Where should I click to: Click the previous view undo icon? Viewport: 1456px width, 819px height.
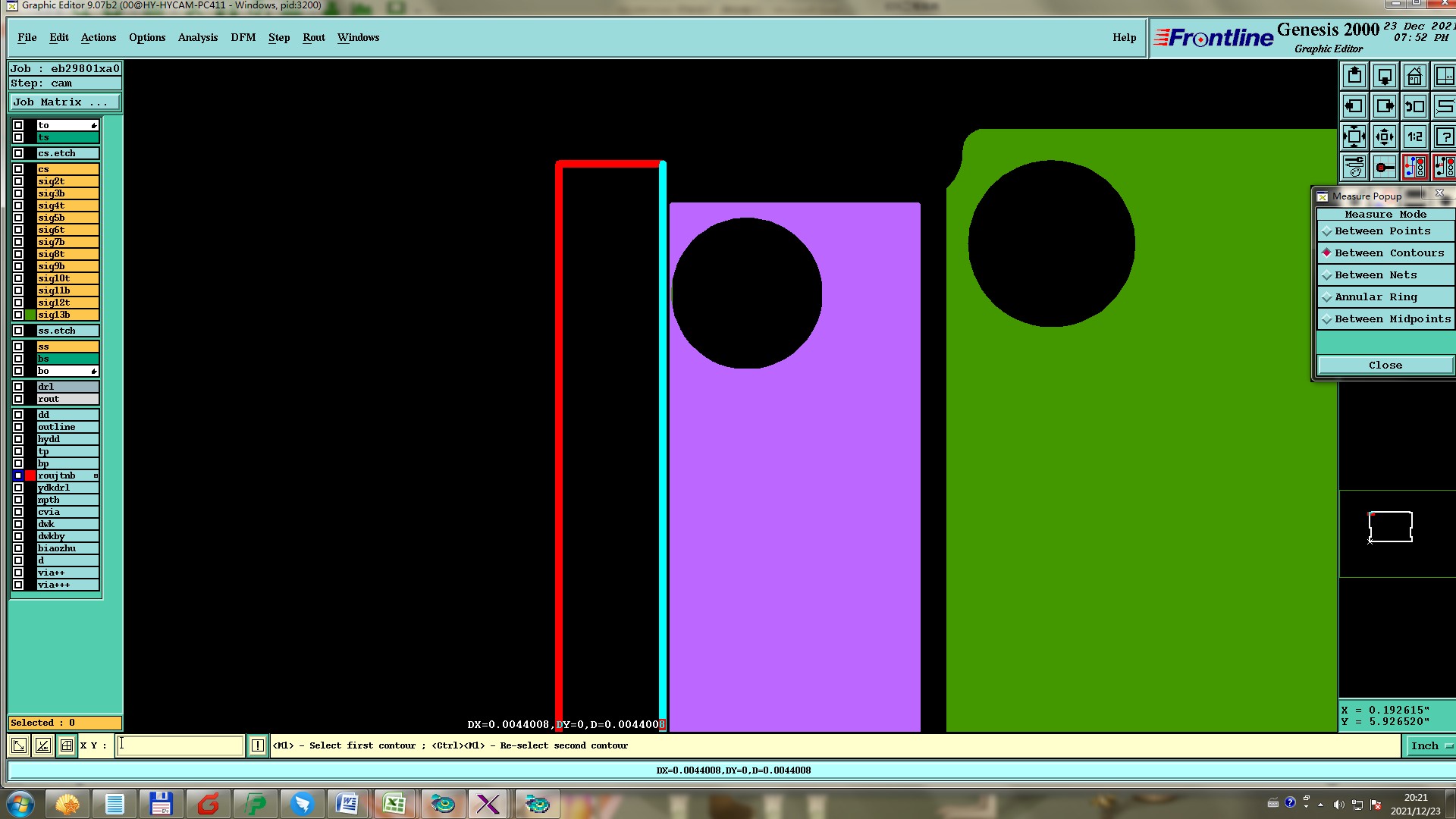point(1414,107)
